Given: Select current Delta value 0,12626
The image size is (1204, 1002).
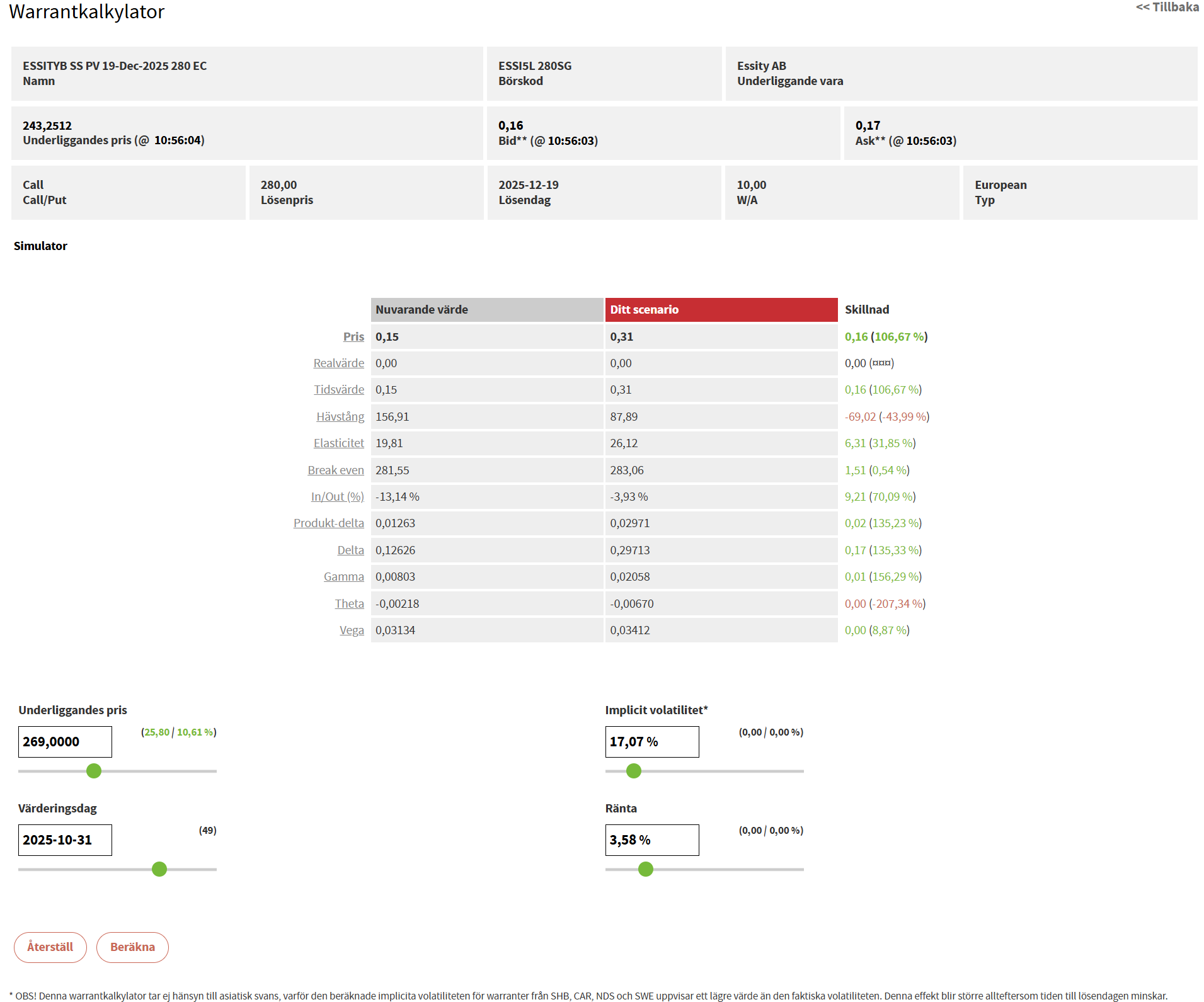Looking at the screenshot, I should tap(395, 550).
